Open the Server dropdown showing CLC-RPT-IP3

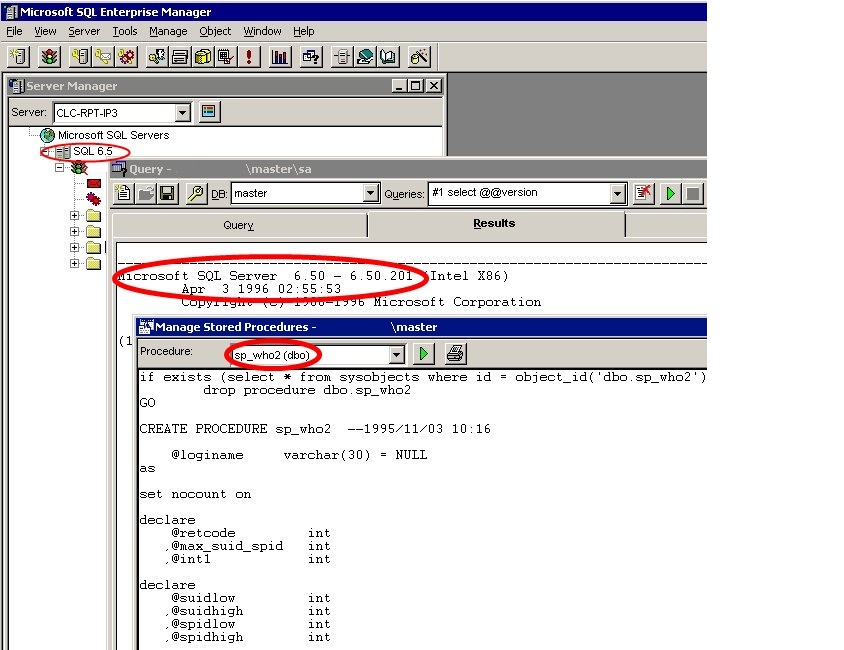pyautogui.click(x=182, y=112)
